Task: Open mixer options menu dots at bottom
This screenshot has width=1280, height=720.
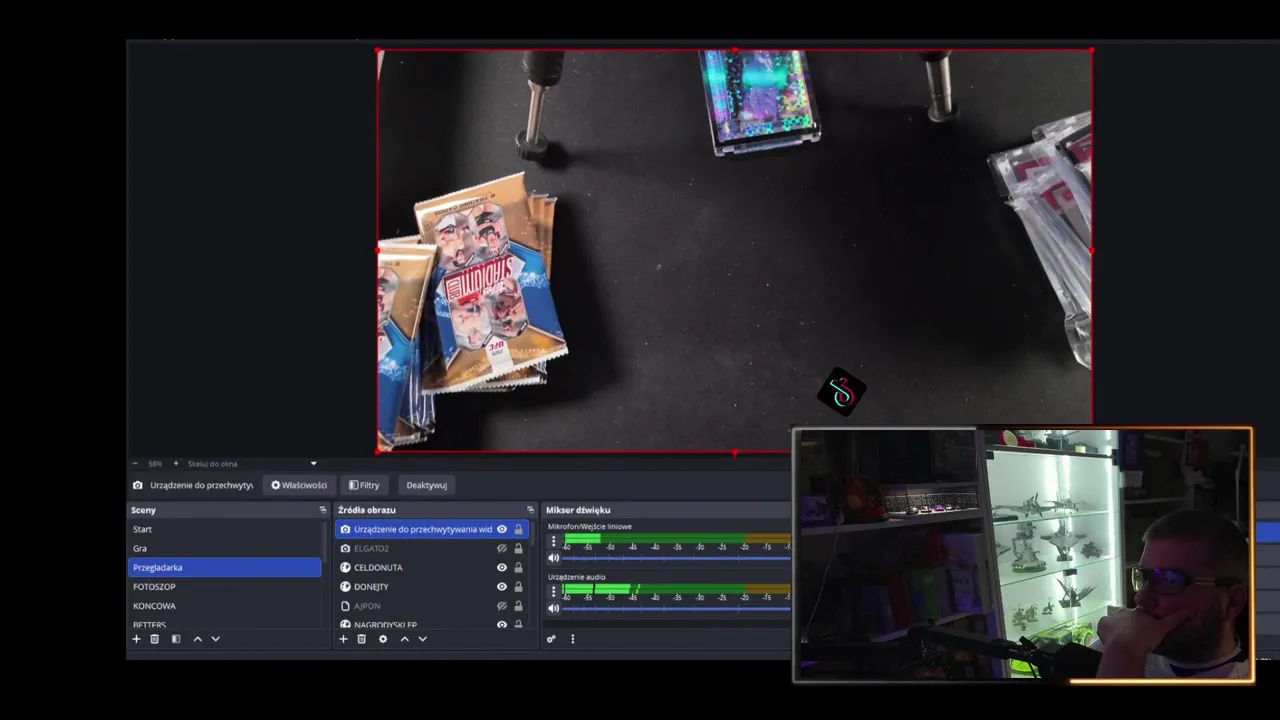Action: pyautogui.click(x=572, y=639)
